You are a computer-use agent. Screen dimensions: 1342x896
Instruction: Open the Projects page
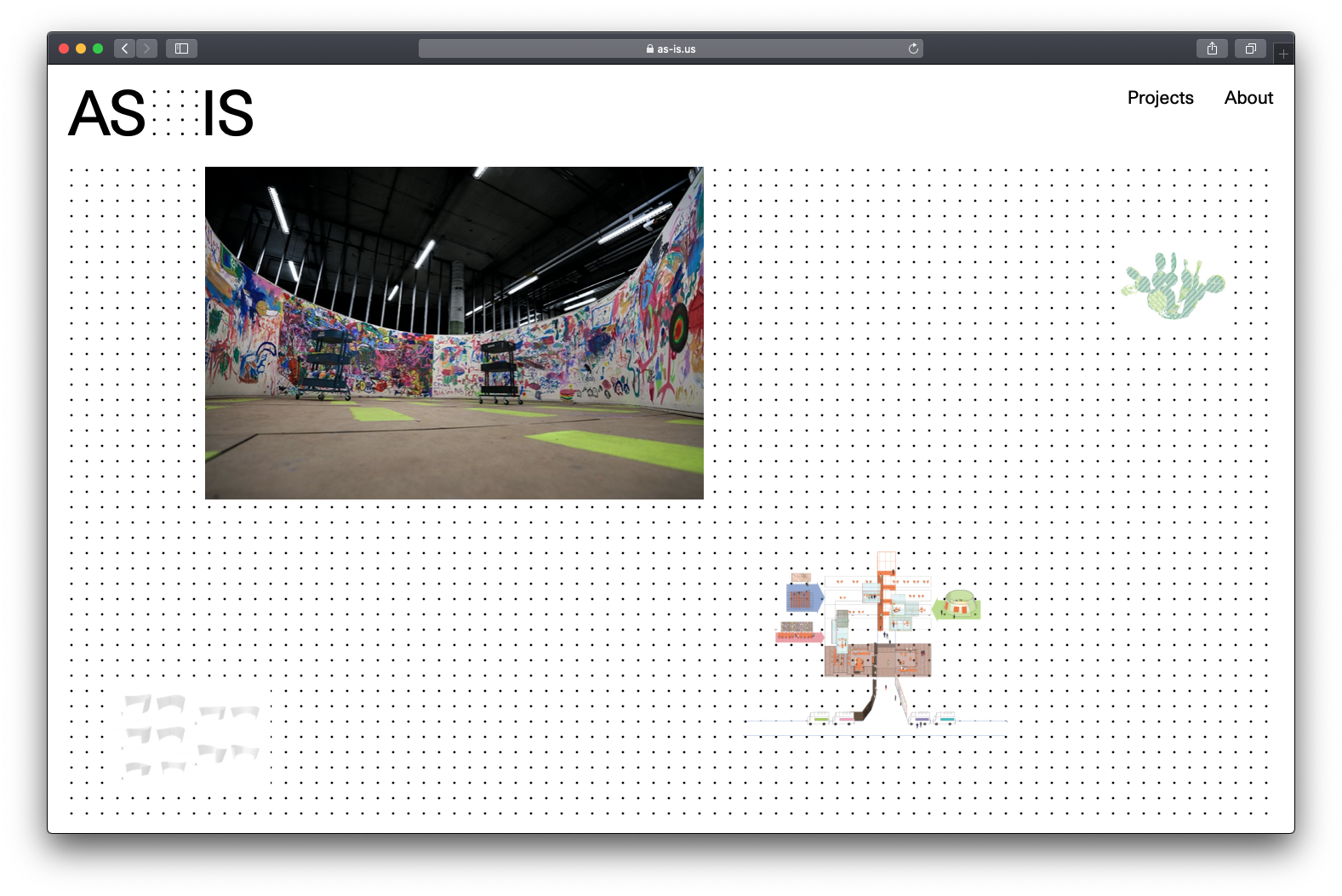coord(1160,98)
